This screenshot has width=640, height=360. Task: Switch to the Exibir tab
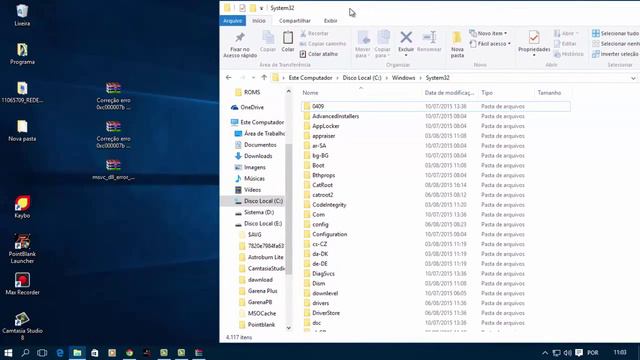(x=330, y=21)
